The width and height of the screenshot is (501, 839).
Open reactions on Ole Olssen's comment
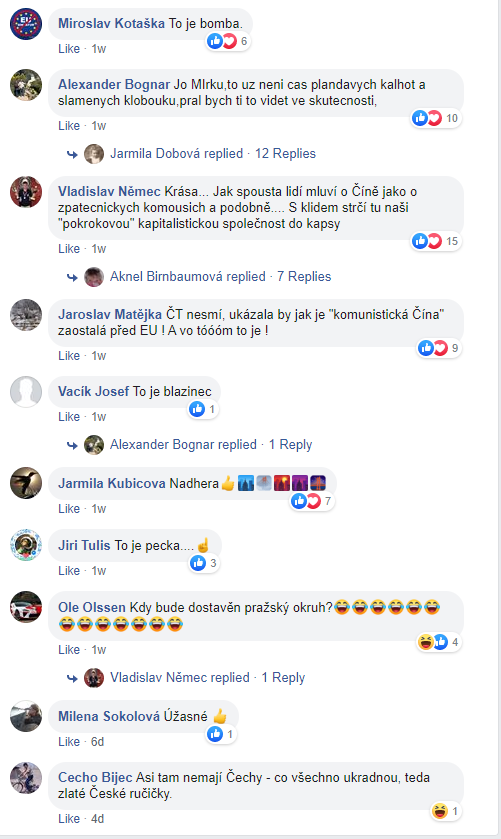(439, 642)
